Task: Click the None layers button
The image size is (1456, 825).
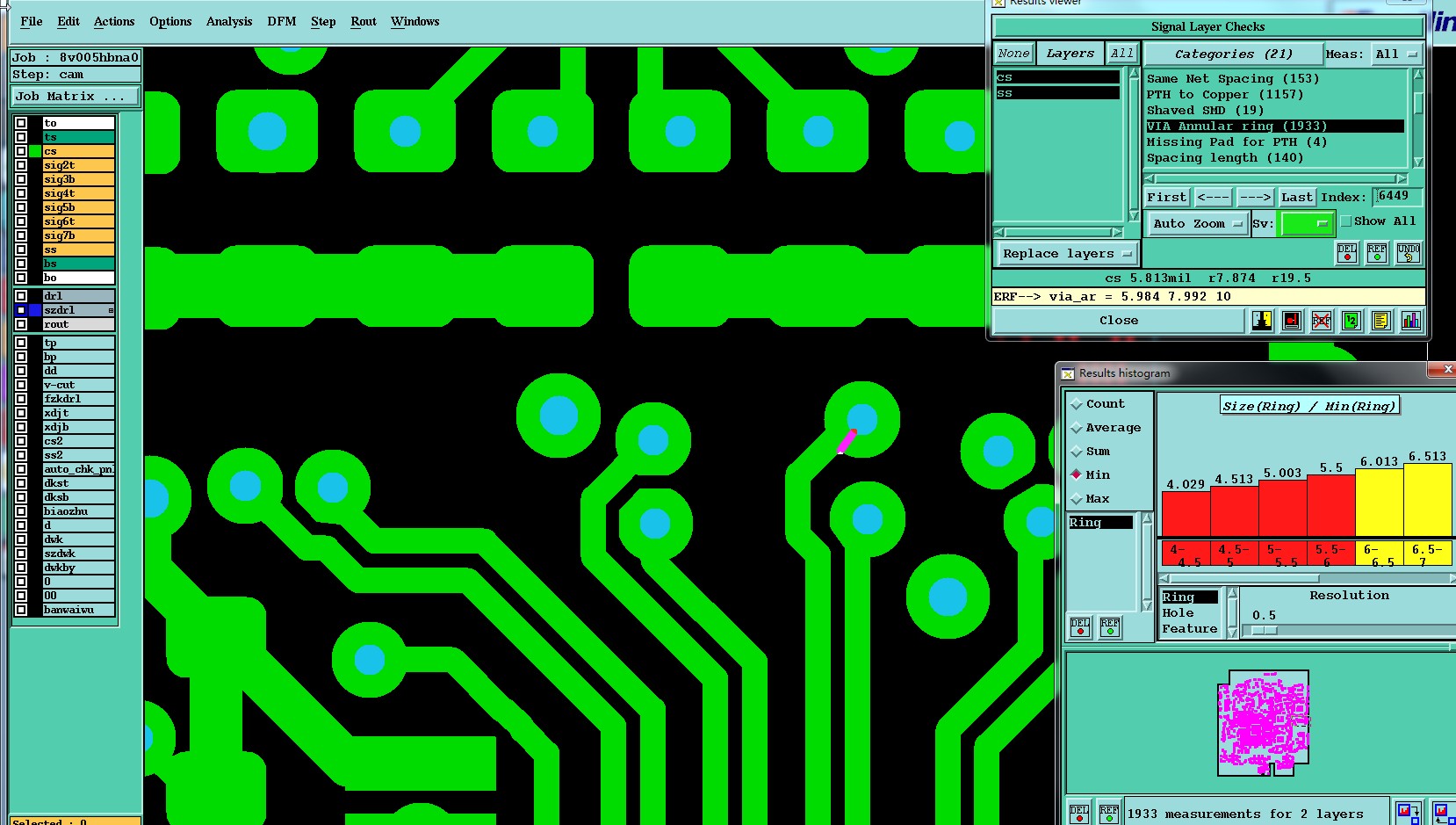Action: pos(1013,54)
